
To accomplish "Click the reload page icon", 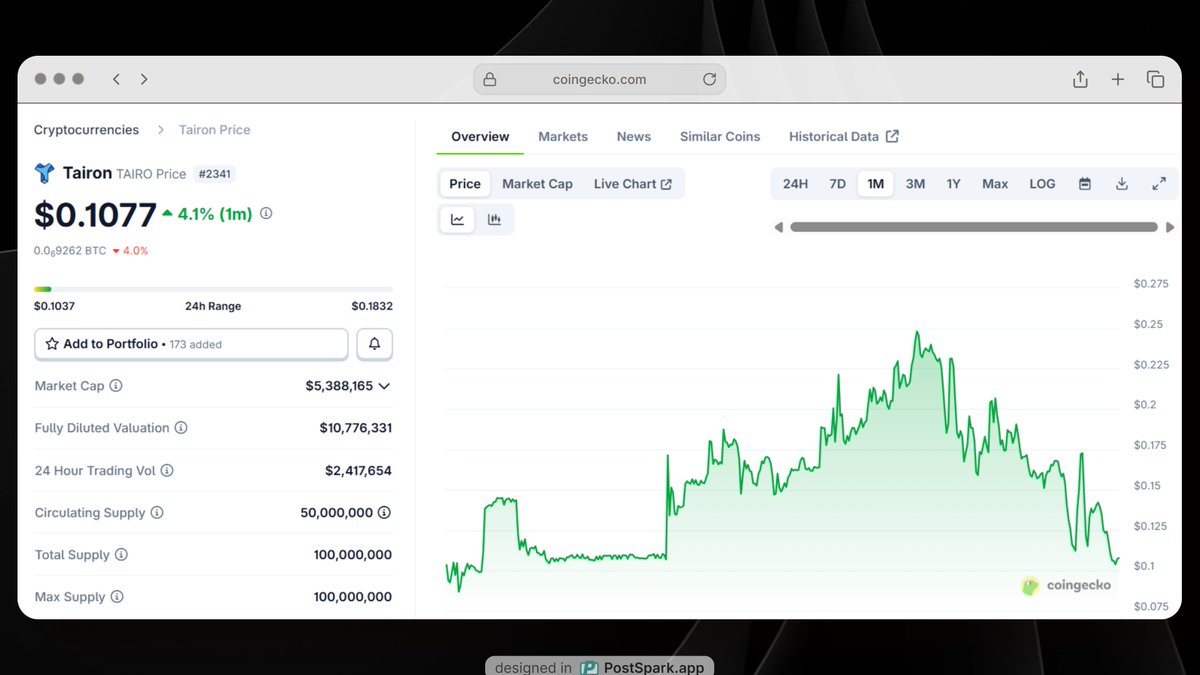I will tap(709, 79).
